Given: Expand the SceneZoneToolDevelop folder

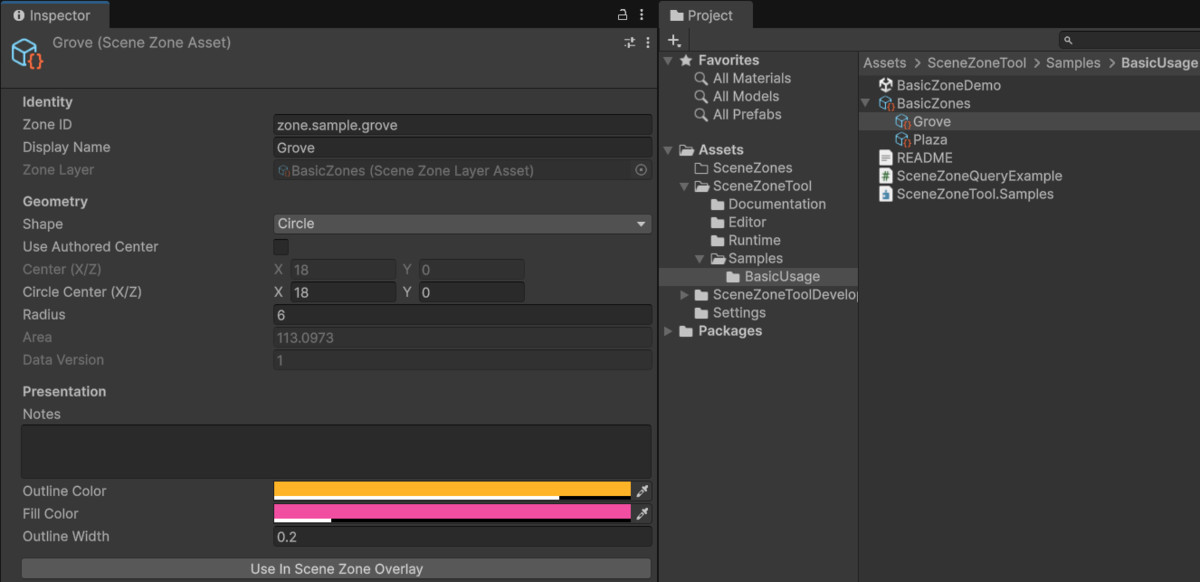Looking at the screenshot, I should [684, 294].
